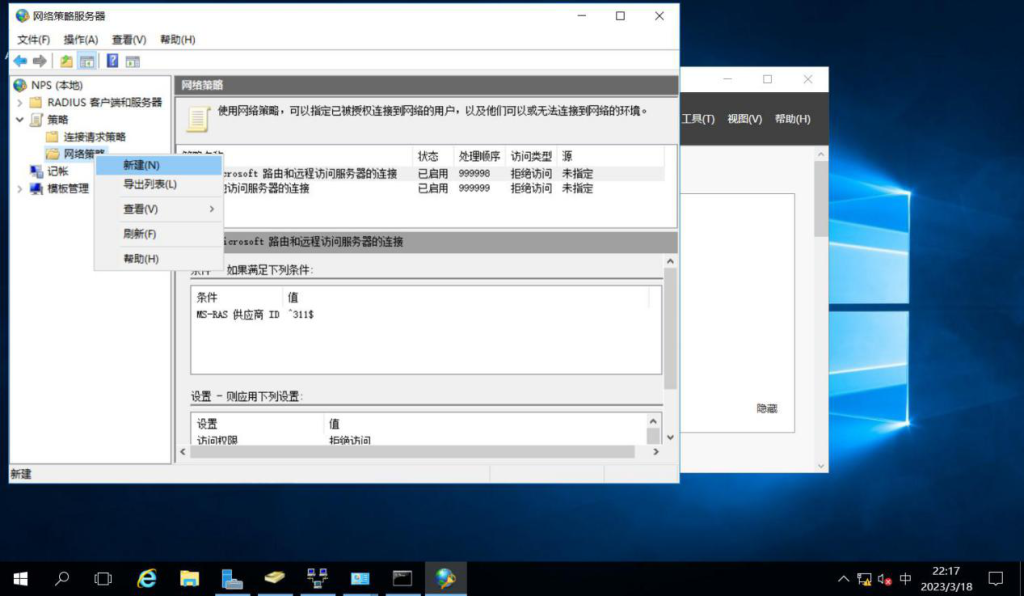The width and height of the screenshot is (1024, 596).
Task: Open 帮助(H) menu in background window
Action: pyautogui.click(x=792, y=119)
